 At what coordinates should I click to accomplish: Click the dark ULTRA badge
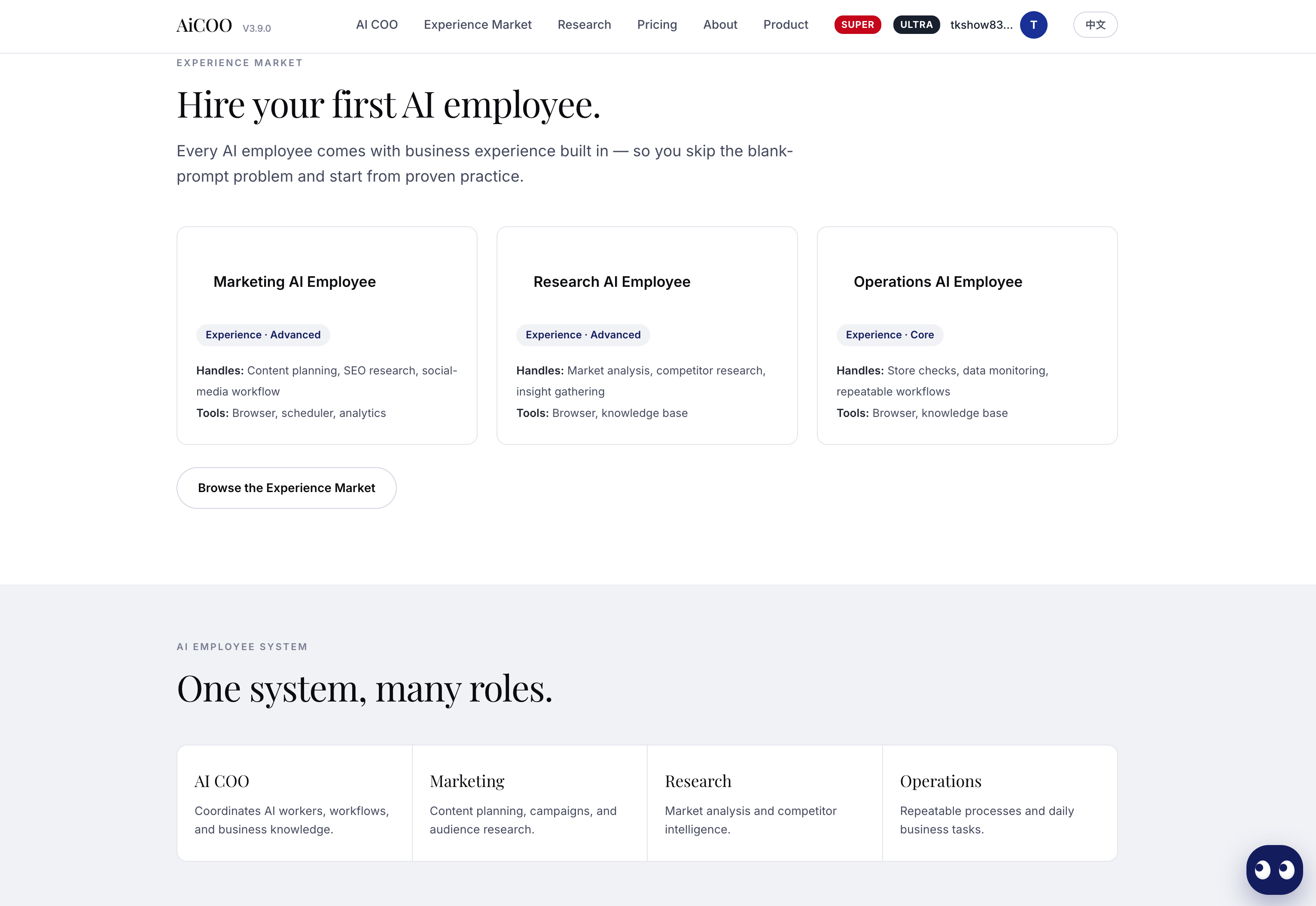(x=916, y=25)
